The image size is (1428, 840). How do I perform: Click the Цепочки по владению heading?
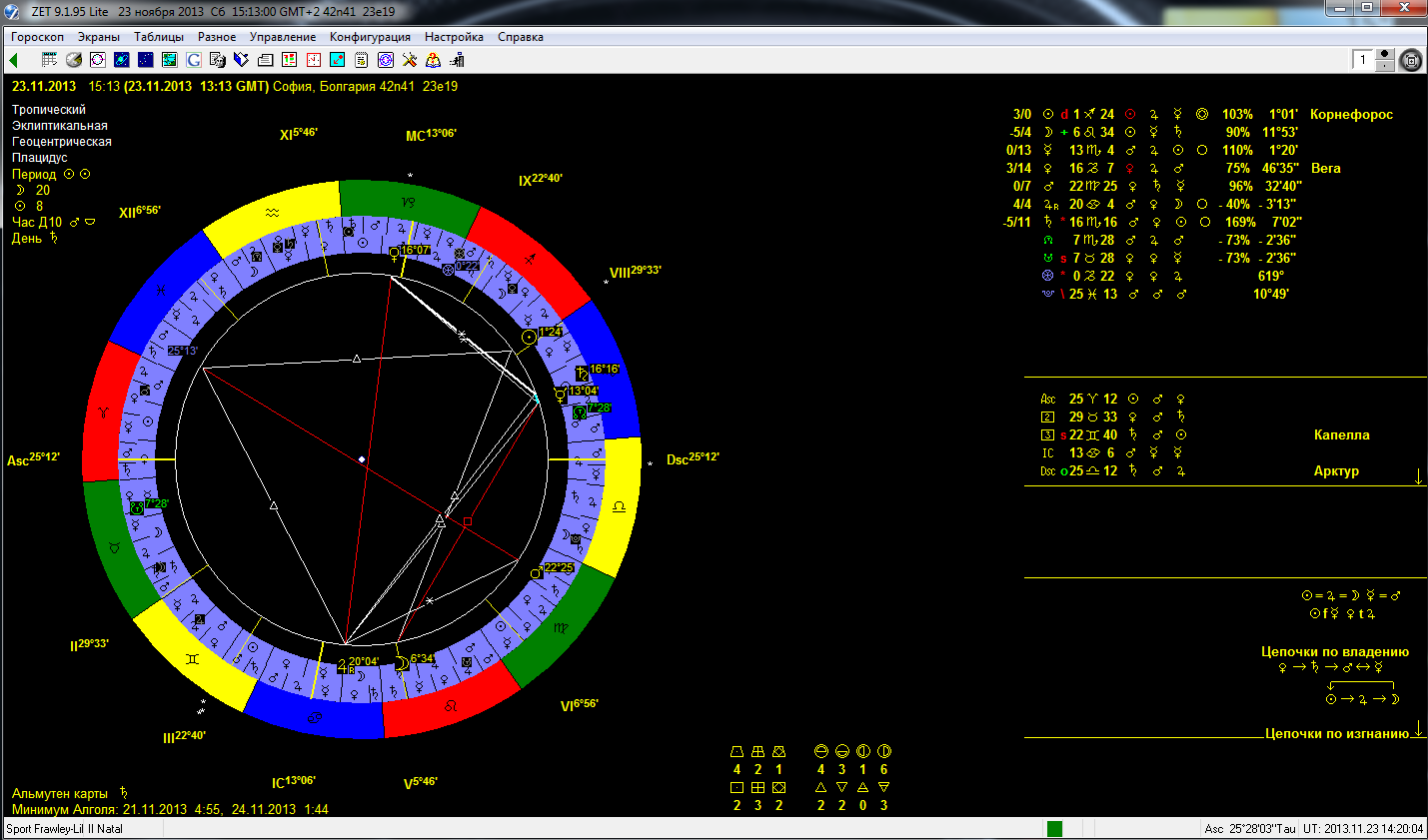point(1335,651)
